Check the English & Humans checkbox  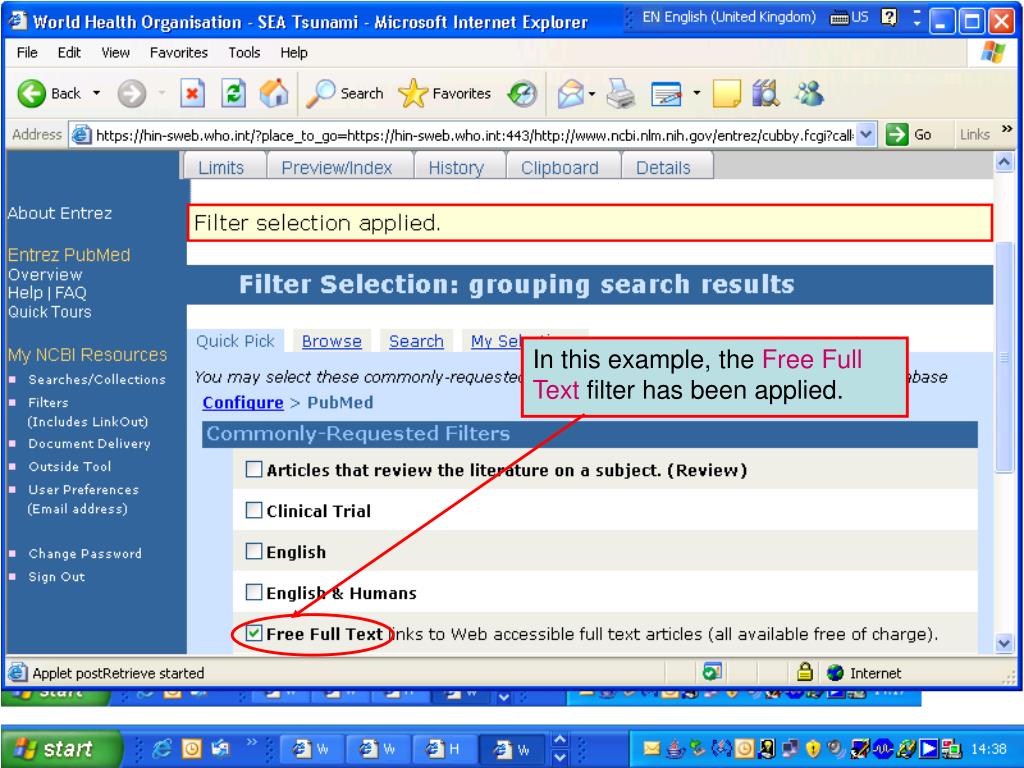pos(253,592)
